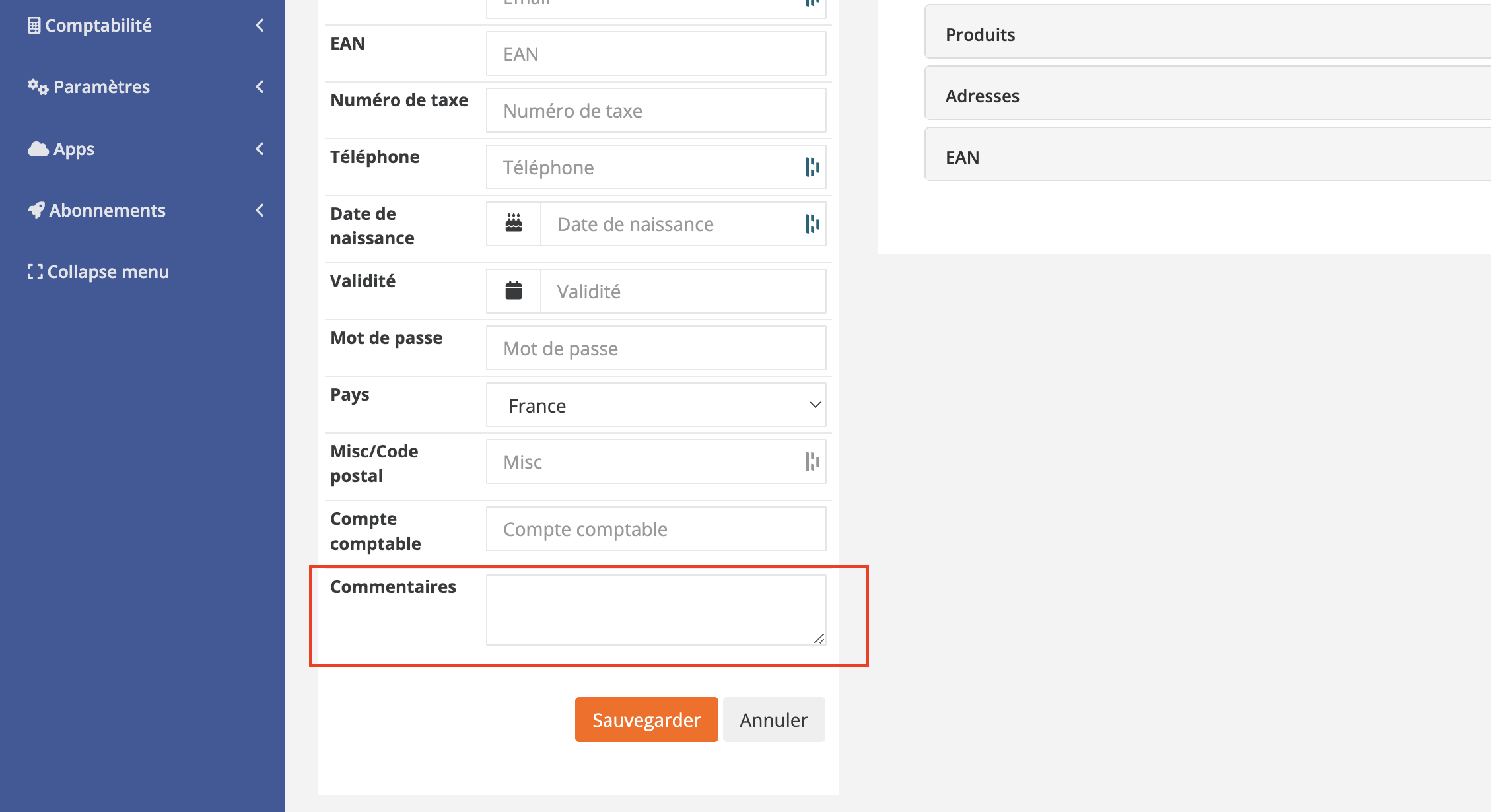The height and width of the screenshot is (812, 1491).
Task: Click the Comptabilité calculator icon in sidebar
Action: [34, 25]
